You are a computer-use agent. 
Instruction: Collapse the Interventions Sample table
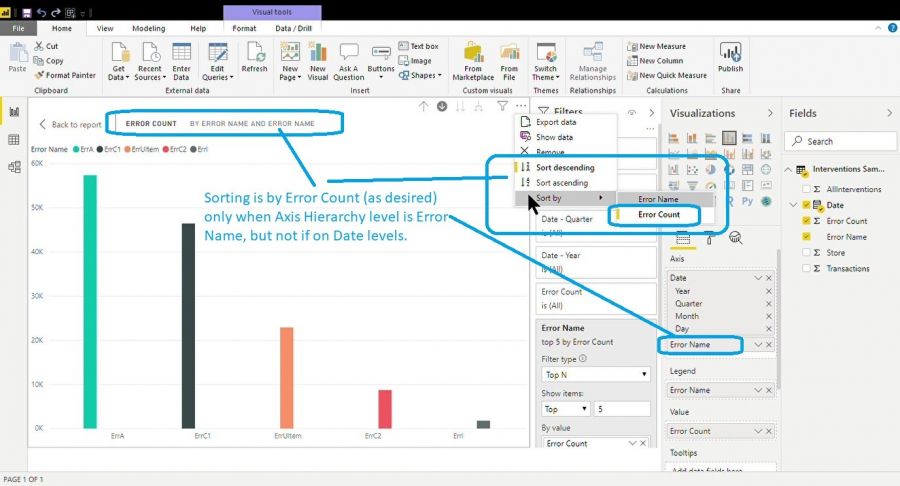click(x=789, y=169)
